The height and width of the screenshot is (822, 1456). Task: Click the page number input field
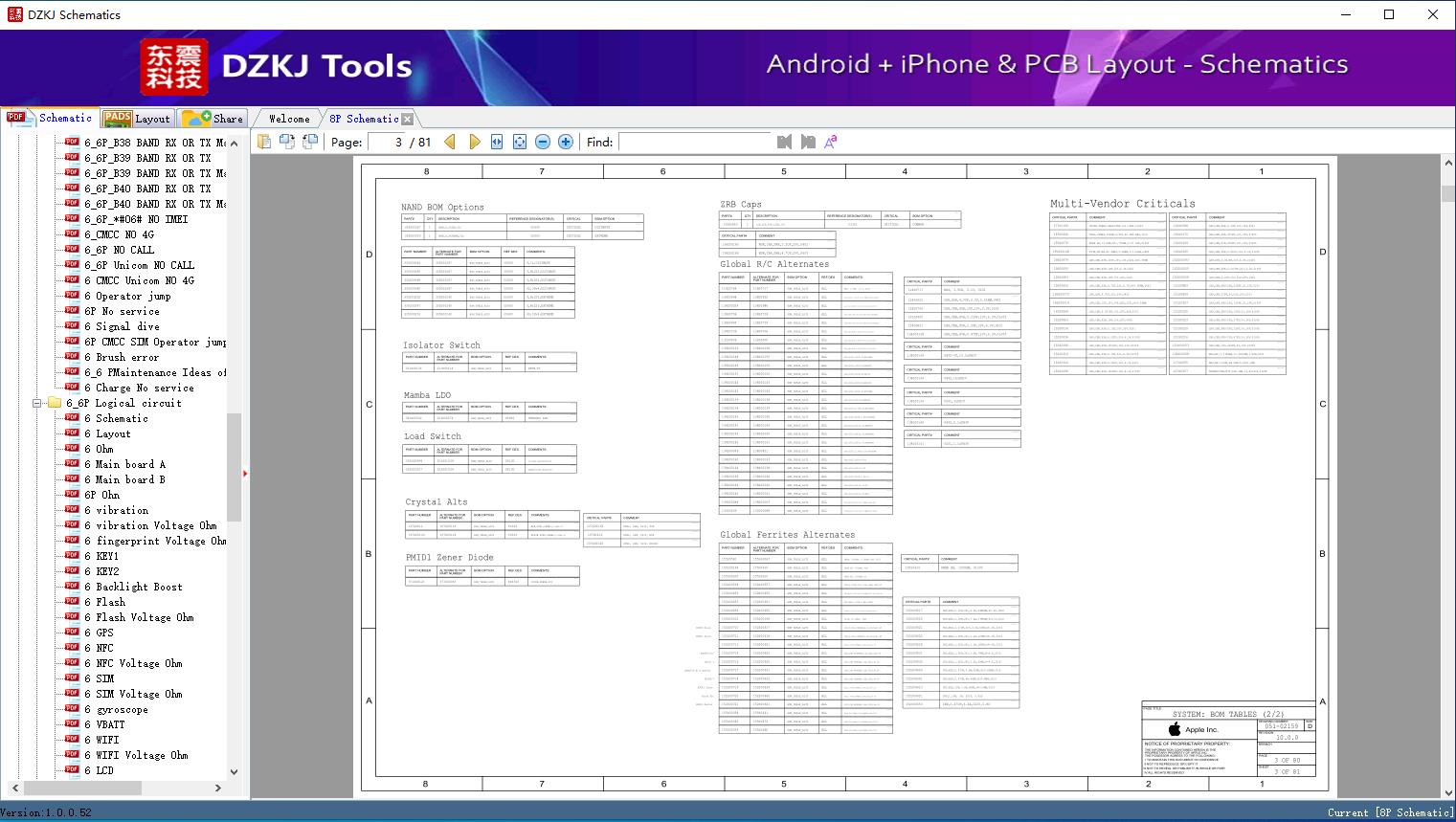click(387, 142)
